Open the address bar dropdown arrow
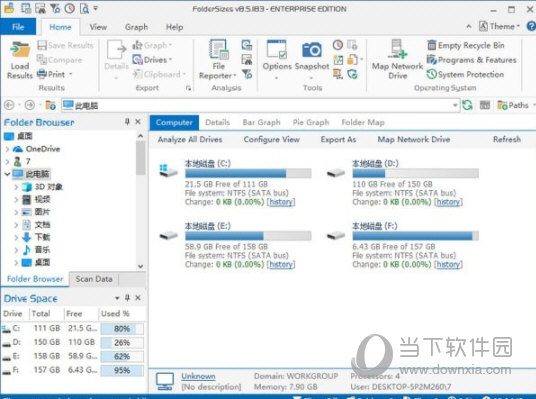 (x=455, y=105)
